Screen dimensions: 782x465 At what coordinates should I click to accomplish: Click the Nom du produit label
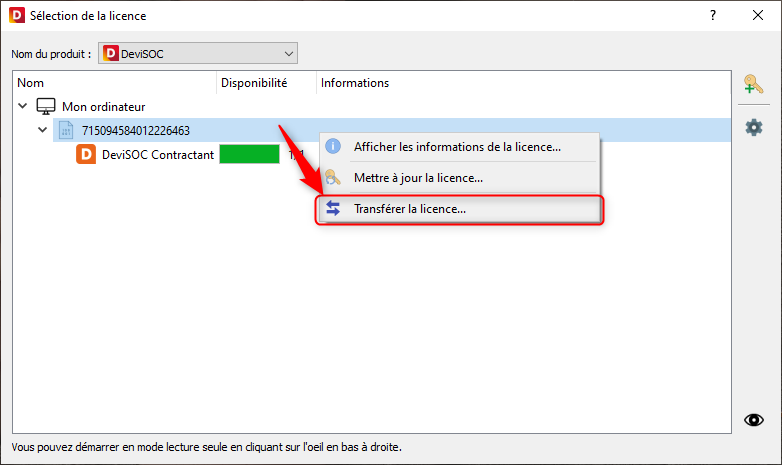tap(51, 54)
